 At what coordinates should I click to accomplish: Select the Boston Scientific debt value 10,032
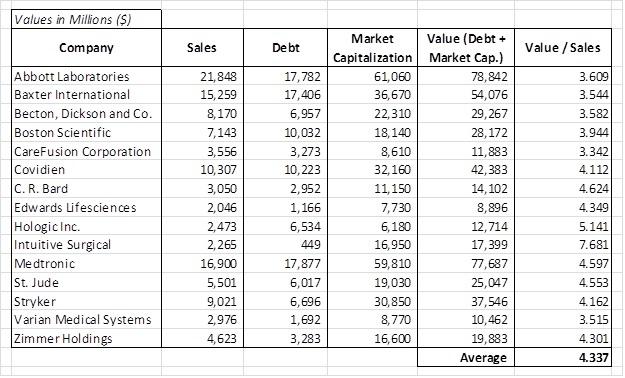[x=285, y=132]
